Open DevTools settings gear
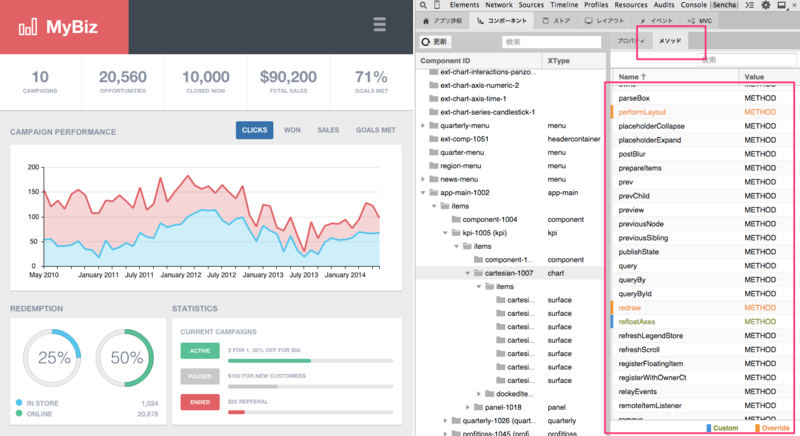Screen dimensions: 800x436 tap(766, 5)
